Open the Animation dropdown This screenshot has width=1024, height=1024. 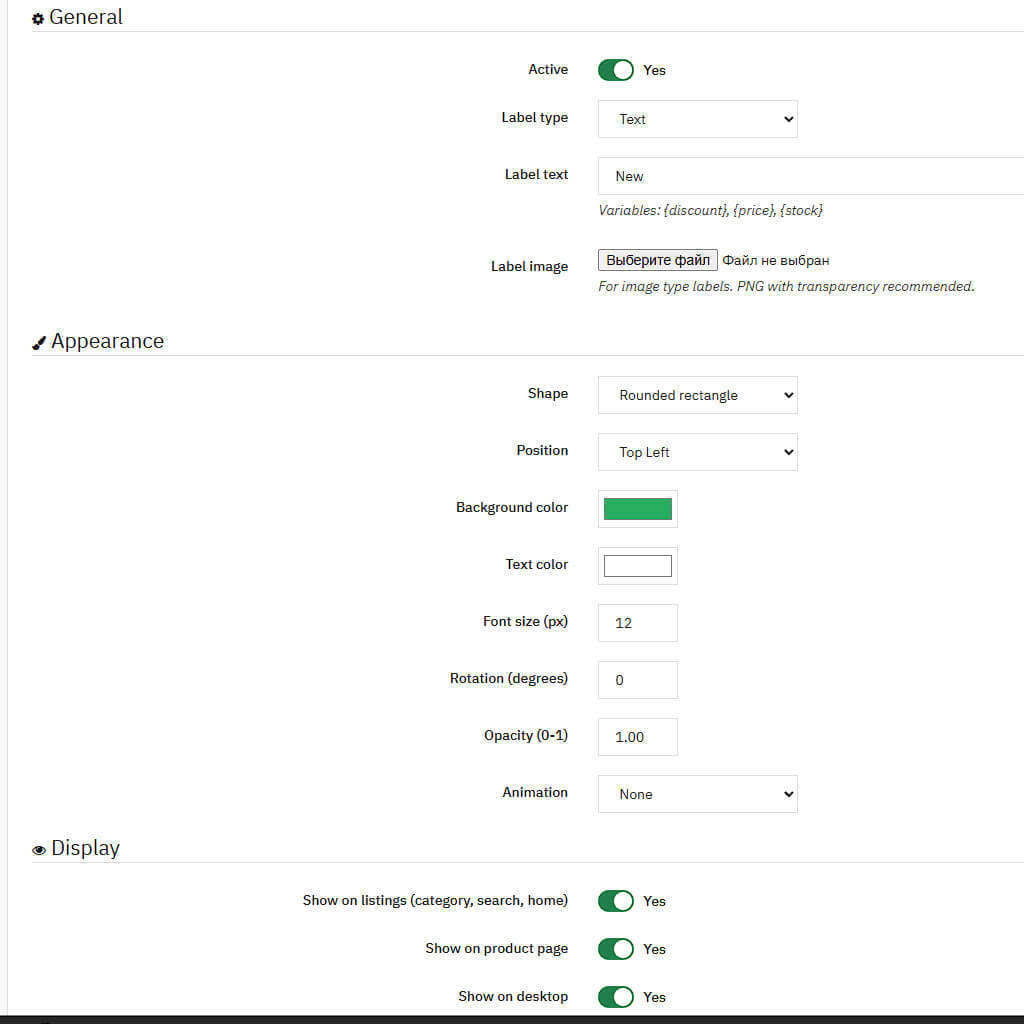click(697, 794)
